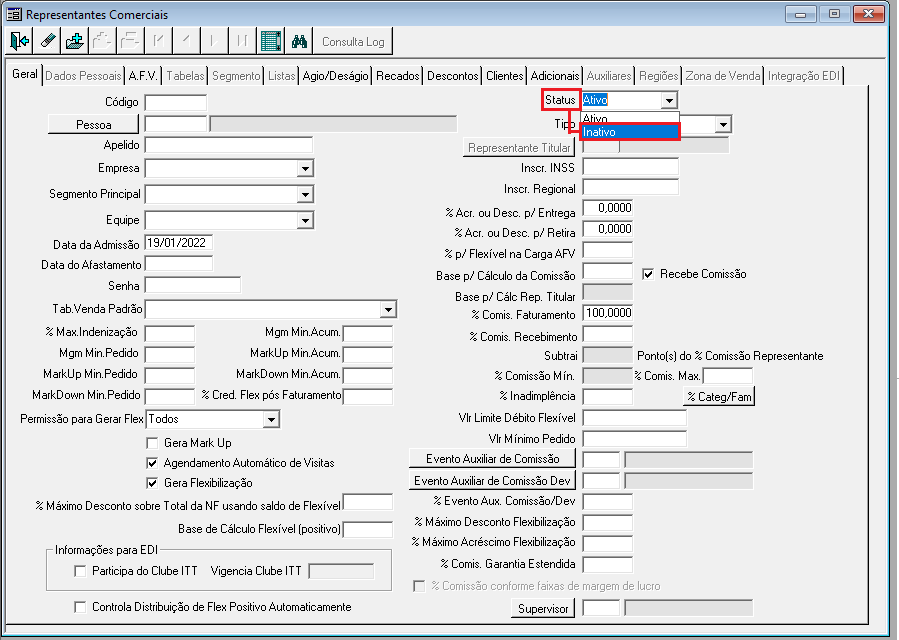Click the % Comis. Max. field
This screenshot has width=899, height=640.
(728, 376)
